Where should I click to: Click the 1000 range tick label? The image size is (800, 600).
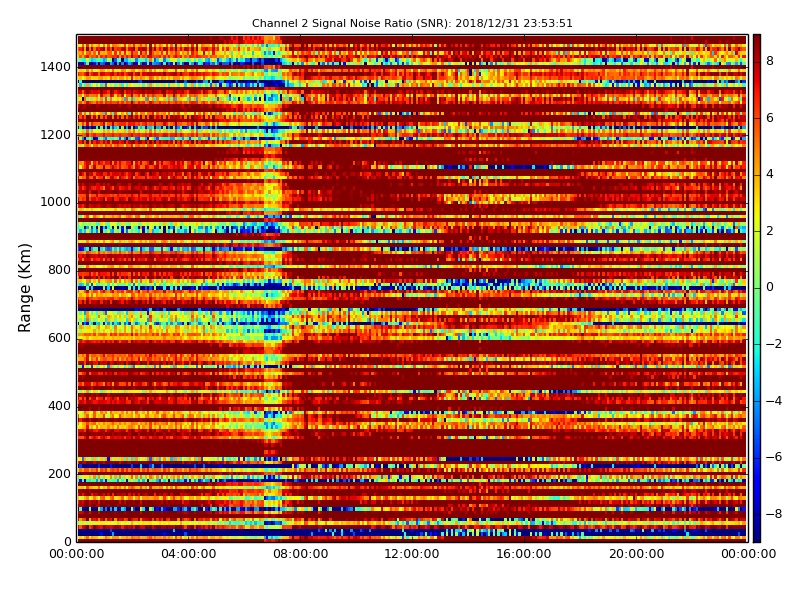tap(56, 202)
